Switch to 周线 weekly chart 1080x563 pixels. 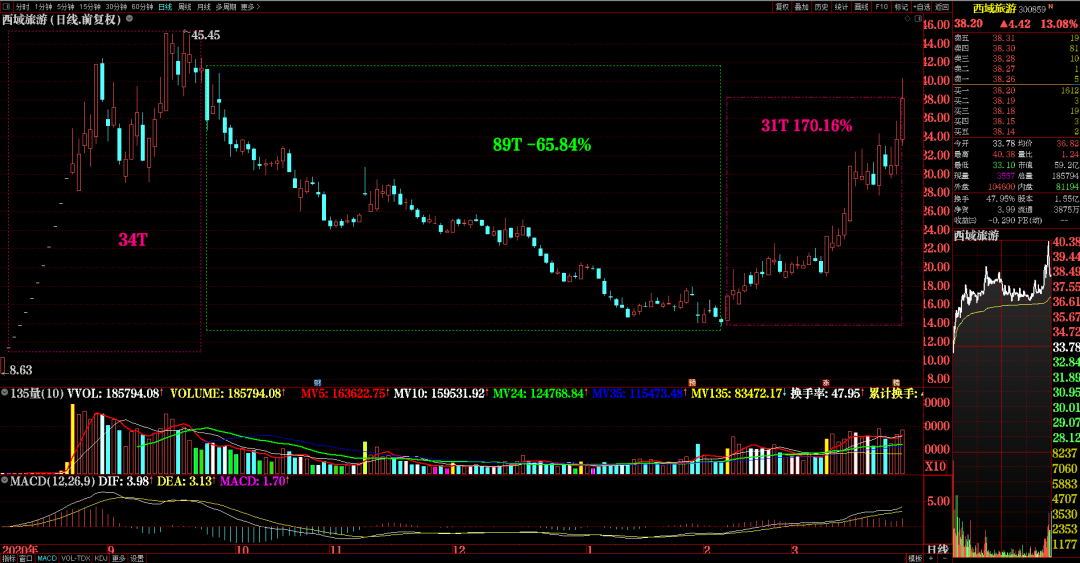pos(185,7)
